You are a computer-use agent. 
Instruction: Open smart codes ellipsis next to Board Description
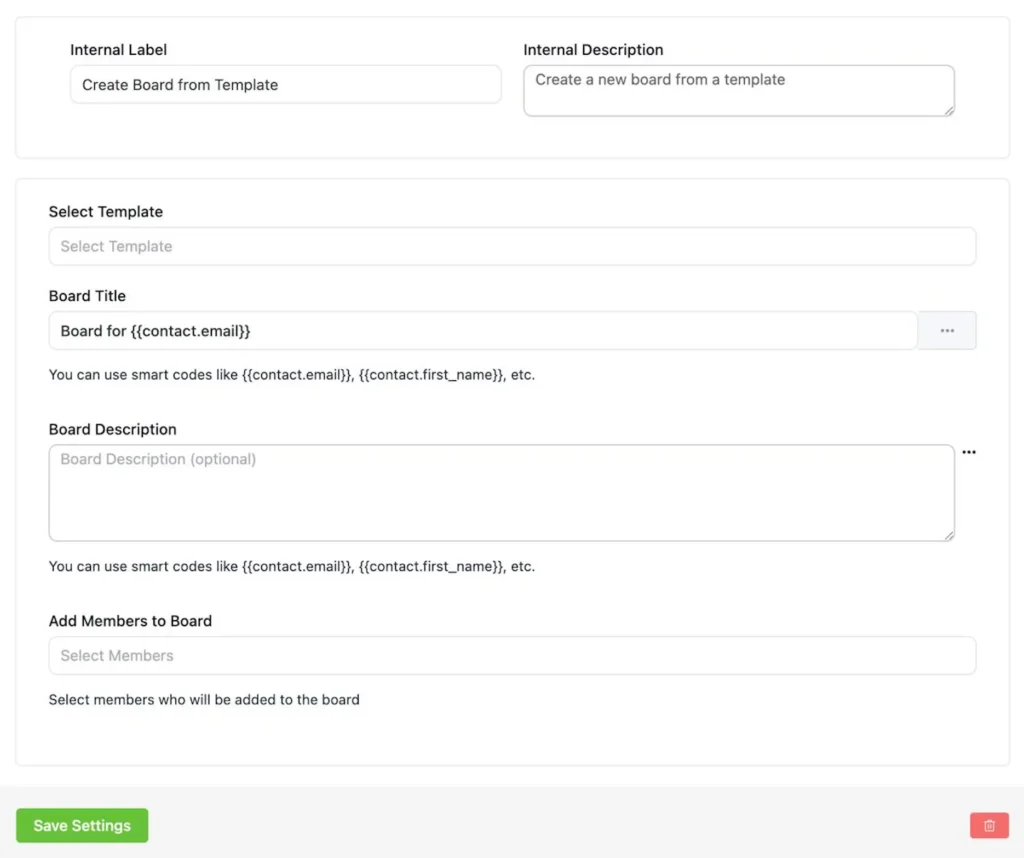[968, 453]
